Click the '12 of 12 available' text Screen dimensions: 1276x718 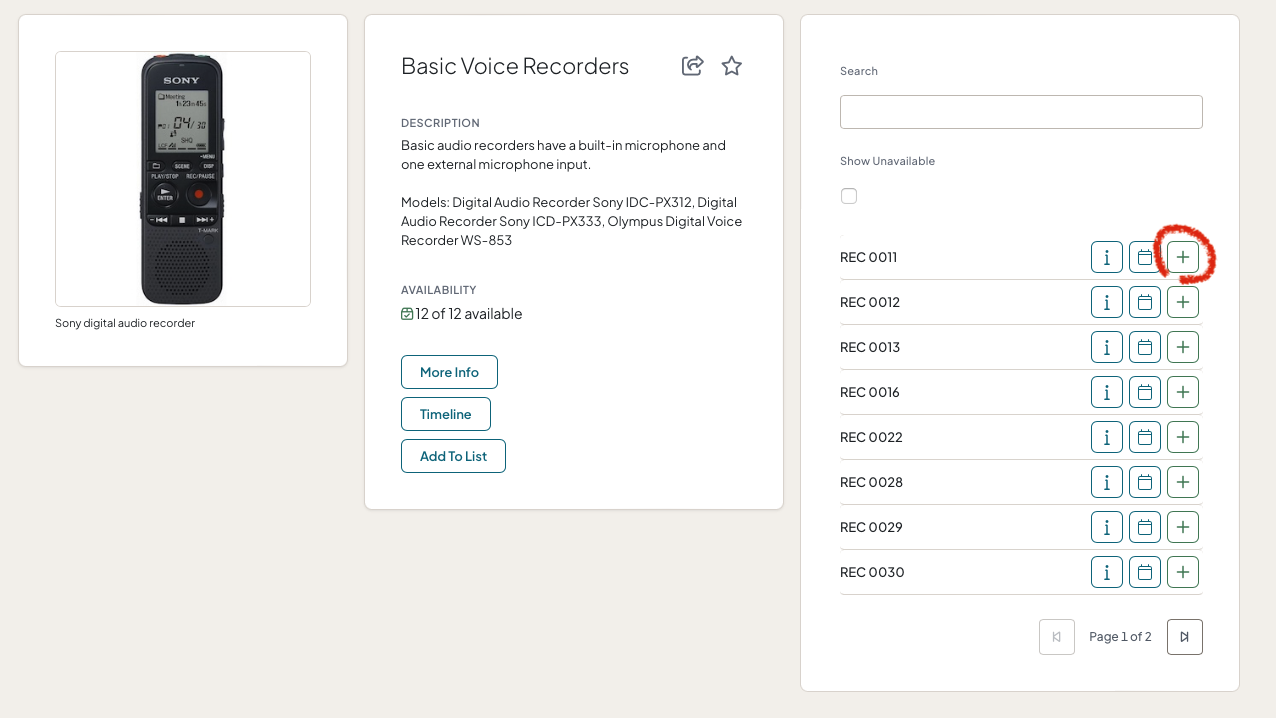[469, 314]
